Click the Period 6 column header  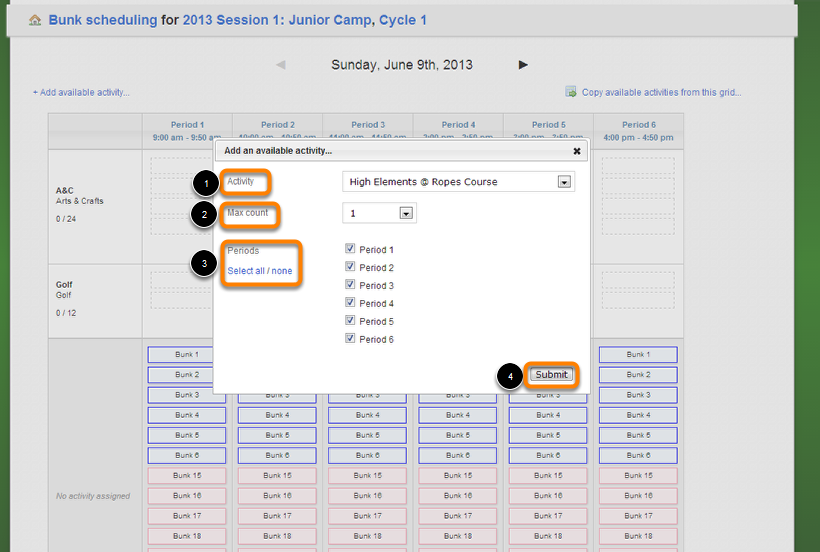(x=637, y=131)
